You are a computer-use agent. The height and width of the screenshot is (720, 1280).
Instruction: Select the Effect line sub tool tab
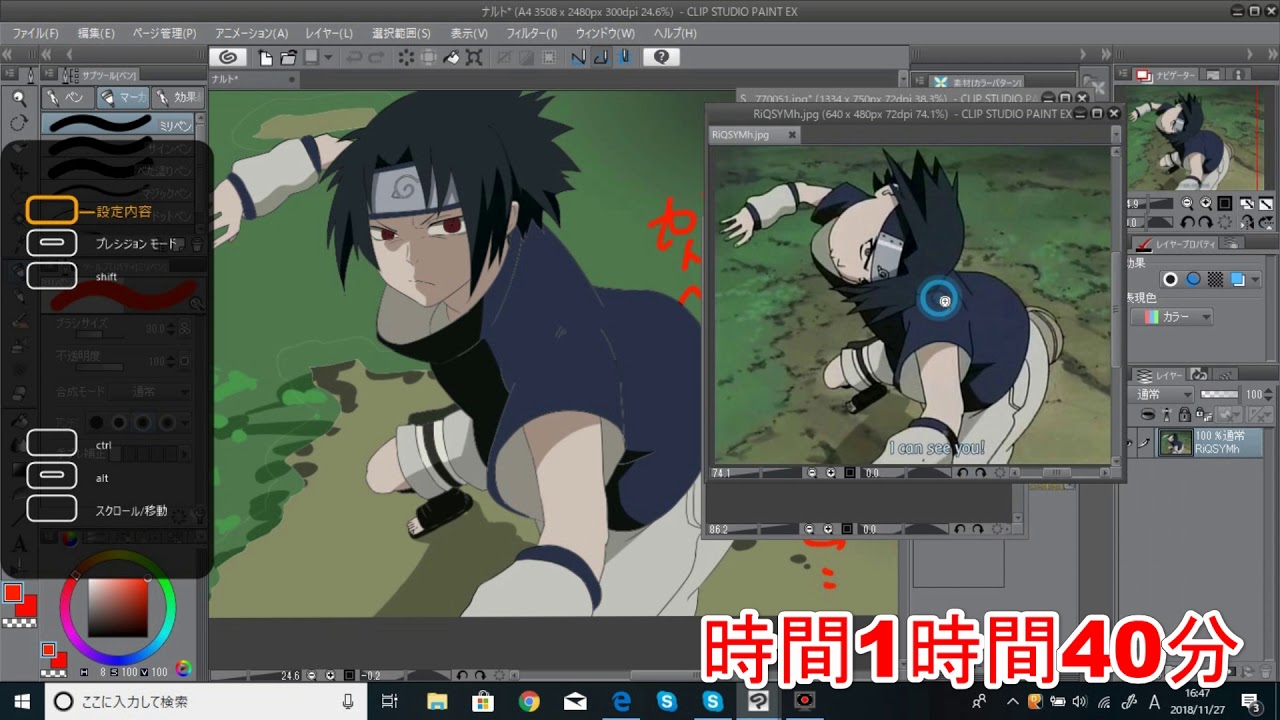coord(179,97)
